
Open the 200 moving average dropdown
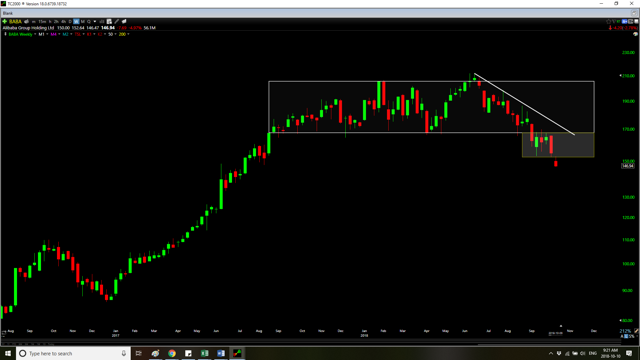click(128, 34)
